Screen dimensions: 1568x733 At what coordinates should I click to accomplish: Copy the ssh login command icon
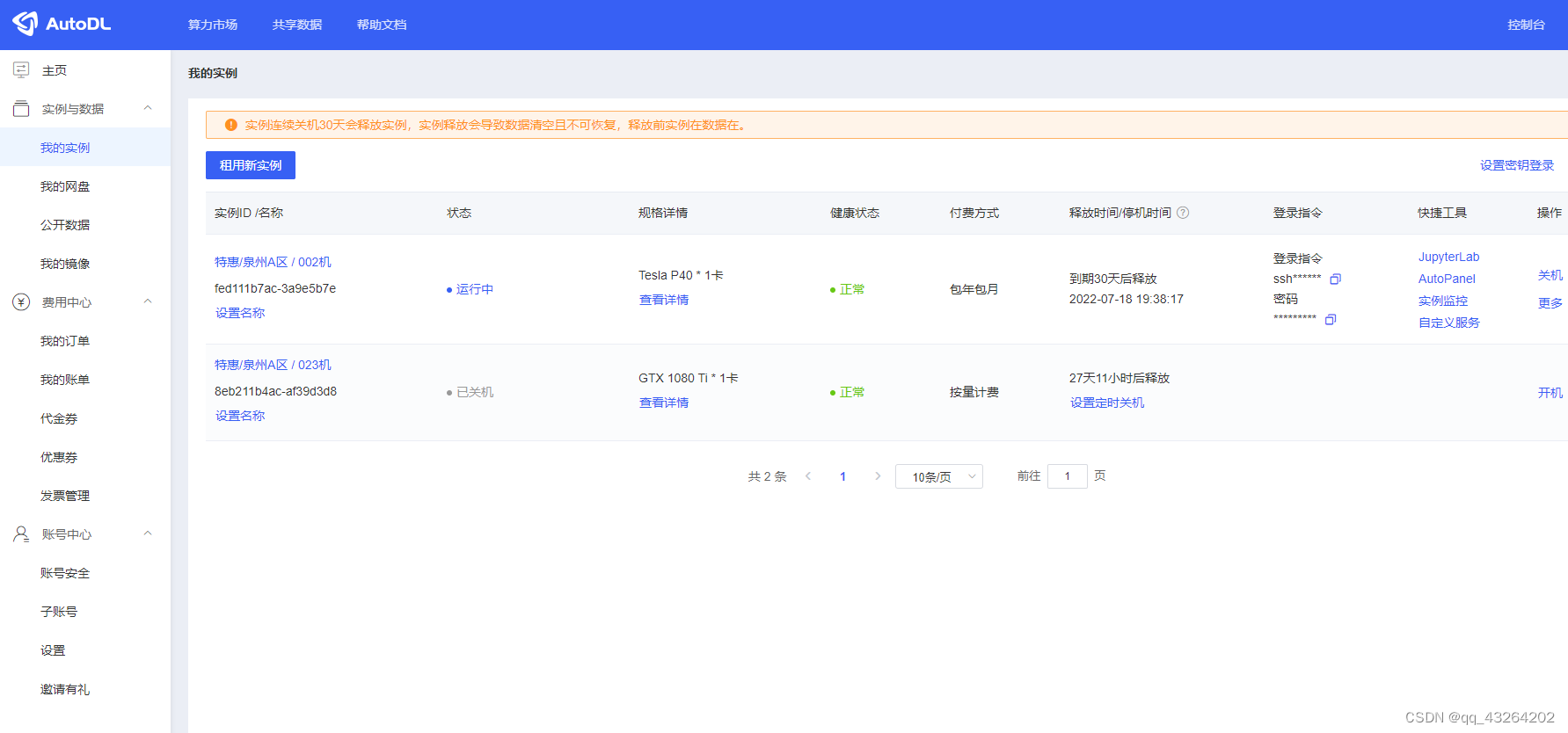(x=1335, y=279)
